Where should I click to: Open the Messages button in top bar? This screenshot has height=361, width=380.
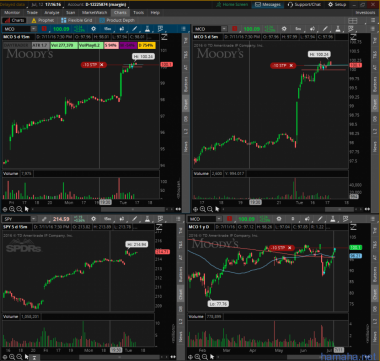[268, 5]
